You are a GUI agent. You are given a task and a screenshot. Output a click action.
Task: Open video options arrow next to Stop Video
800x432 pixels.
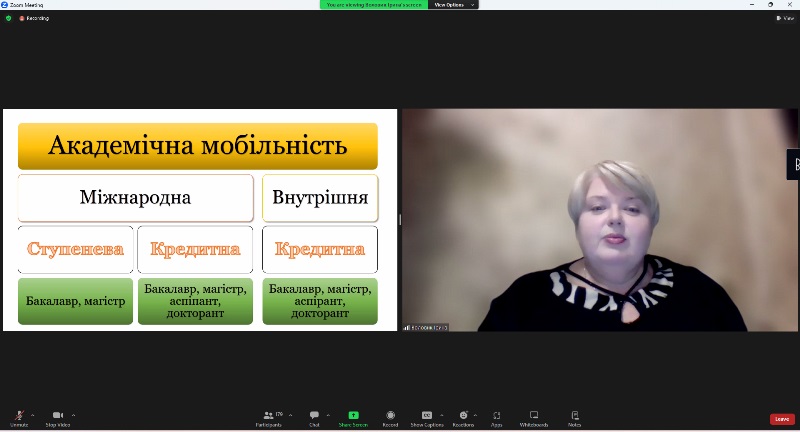73,415
